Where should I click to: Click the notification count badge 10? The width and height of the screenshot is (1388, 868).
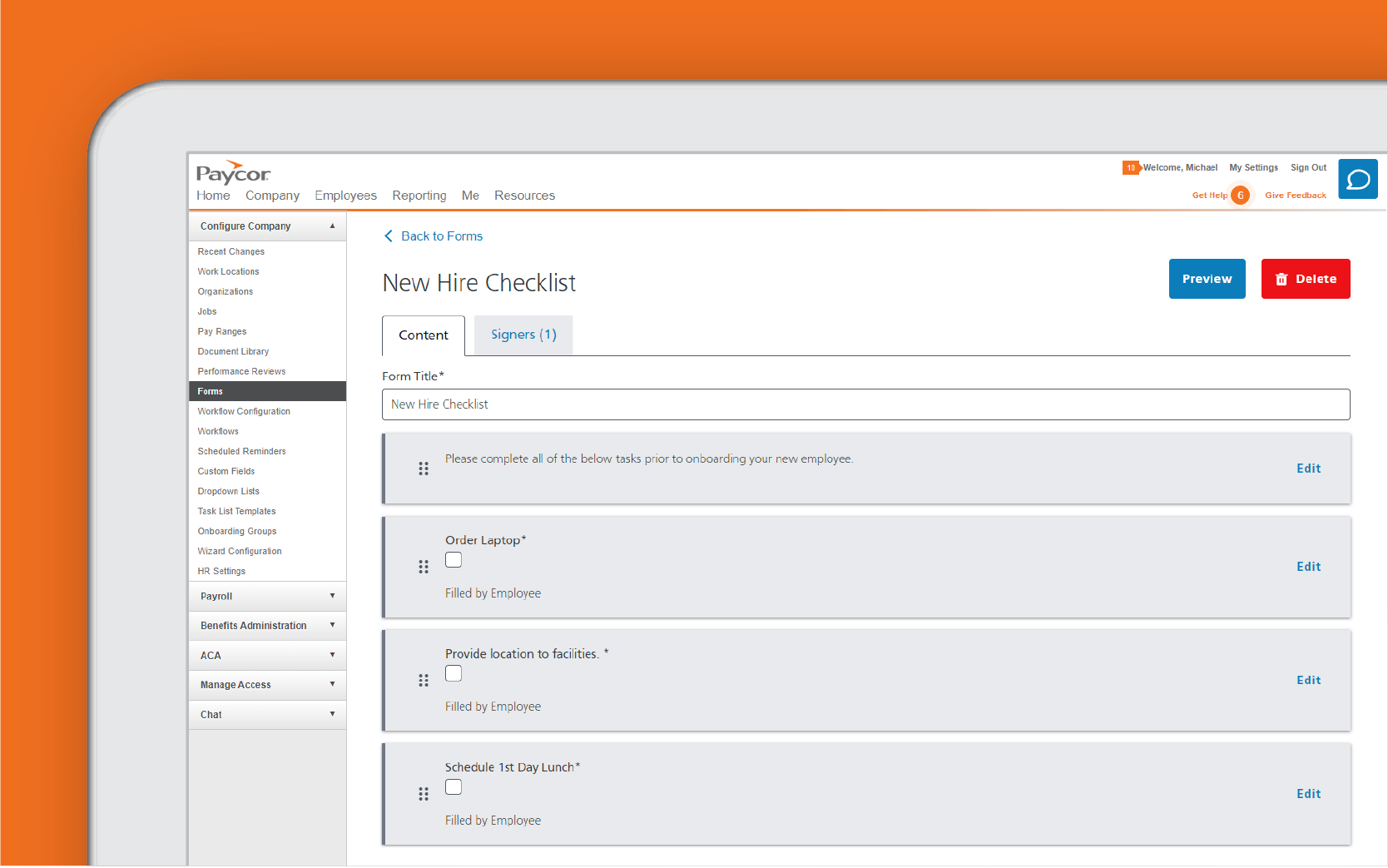(1131, 168)
